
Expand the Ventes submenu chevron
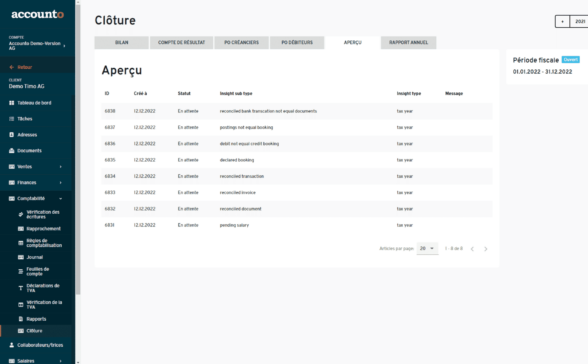coord(60,167)
